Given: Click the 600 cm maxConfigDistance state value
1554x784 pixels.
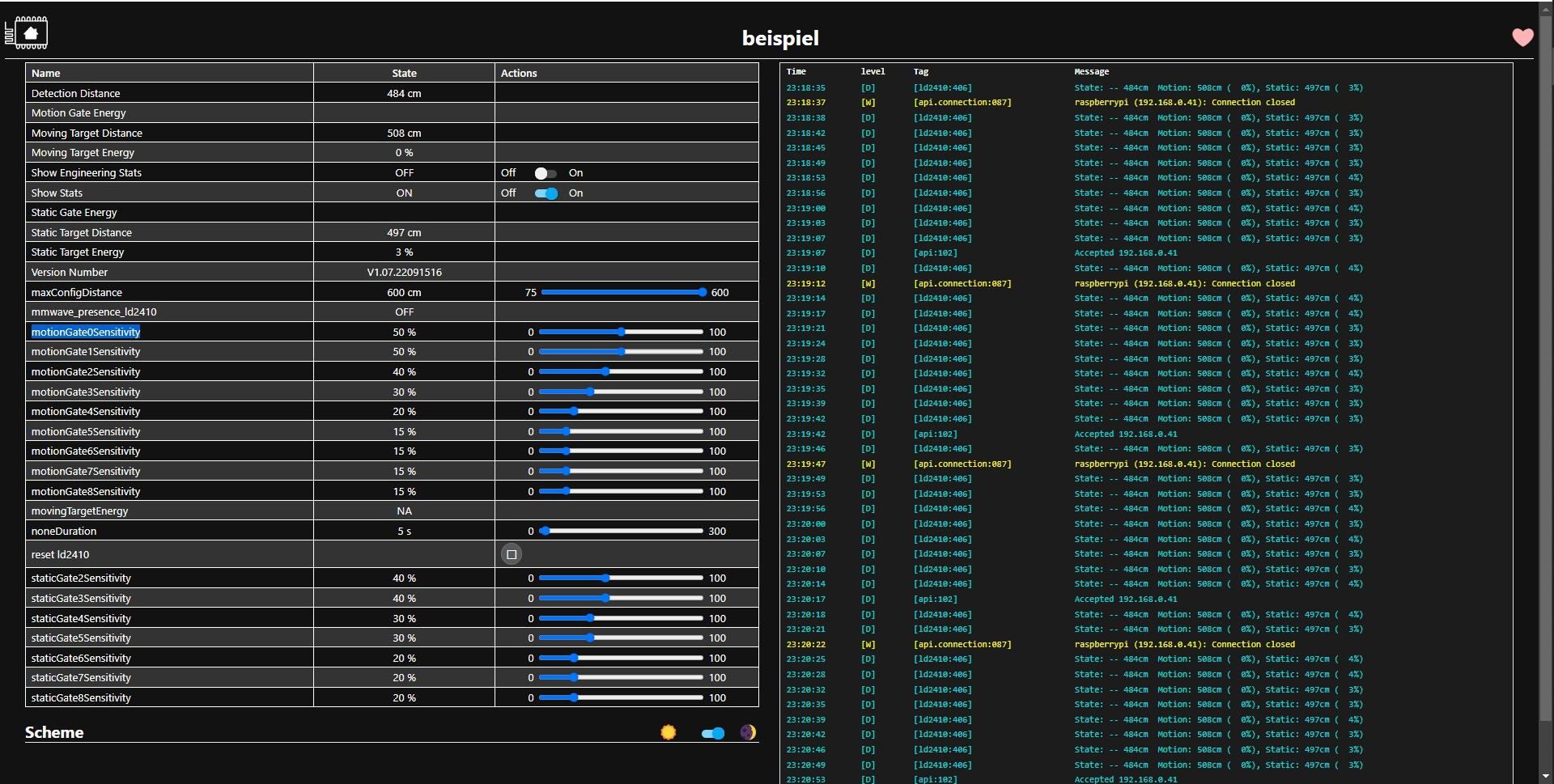Looking at the screenshot, I should pos(404,293).
